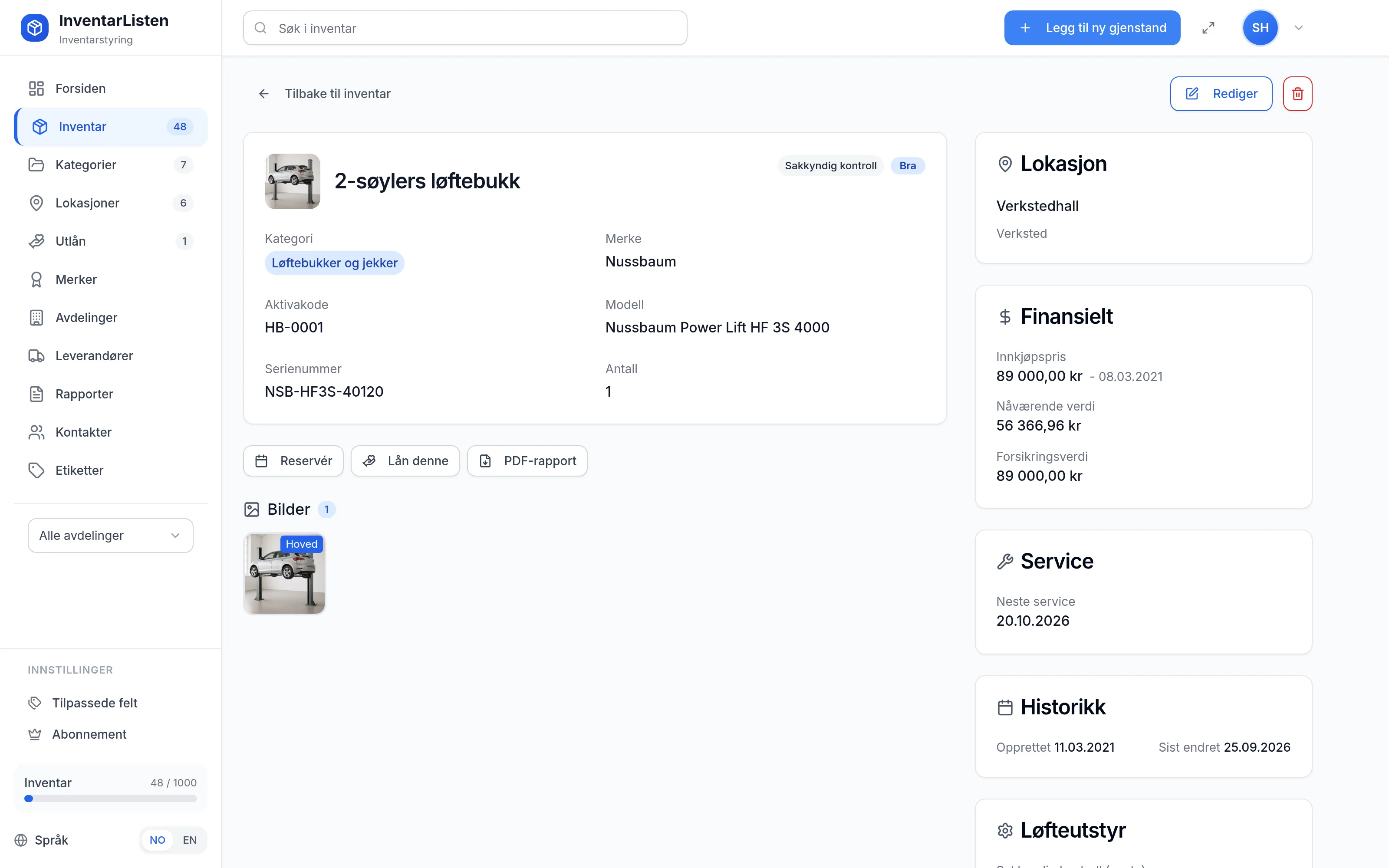Switch language to NO
The width and height of the screenshot is (1389, 868).
(x=157, y=840)
